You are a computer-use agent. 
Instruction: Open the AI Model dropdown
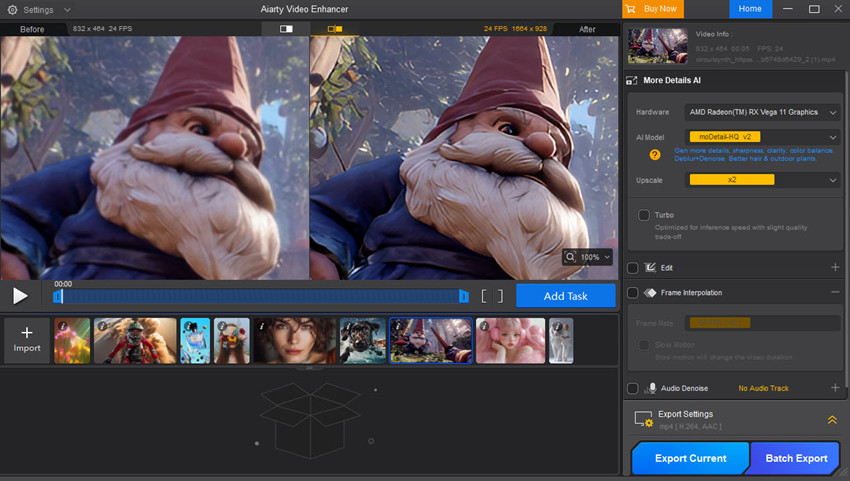point(762,137)
